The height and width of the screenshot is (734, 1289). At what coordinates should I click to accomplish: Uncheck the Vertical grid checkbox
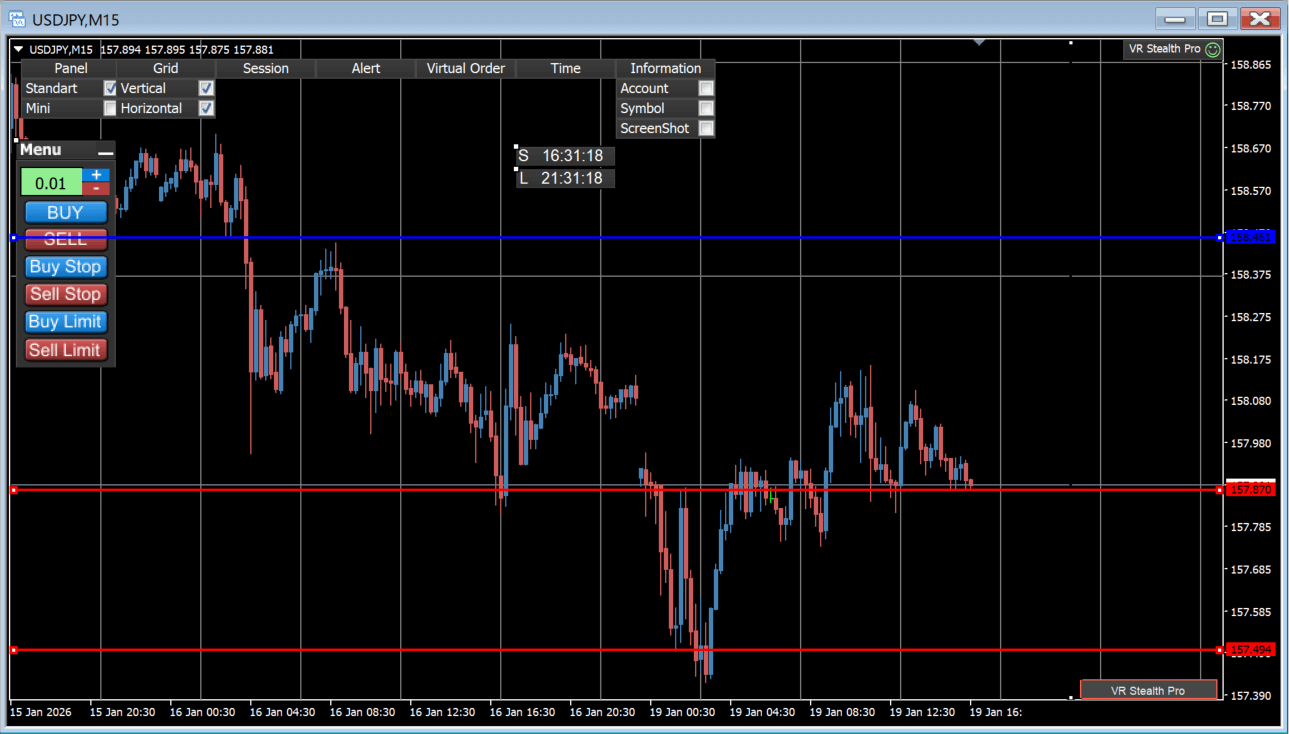click(x=206, y=89)
